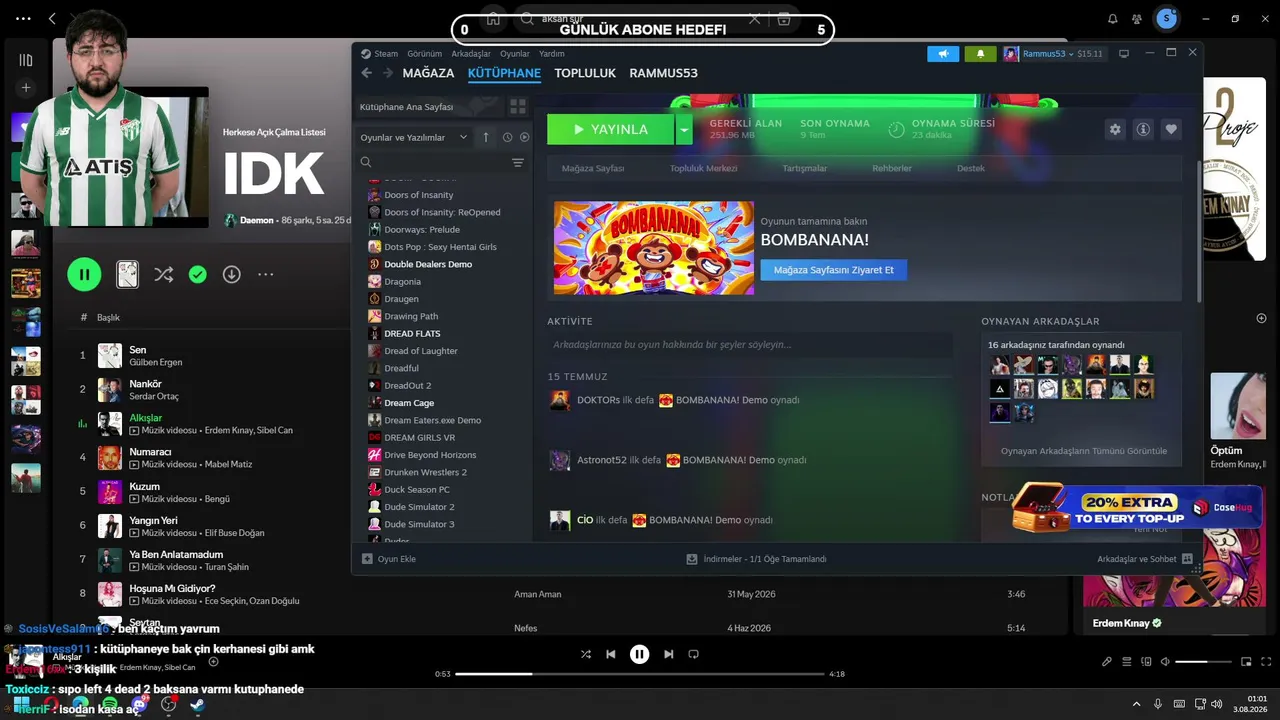Viewport: 1280px width, 720px height.
Task: Click Mağaza Sayfasını Ziyaret Et button
Action: click(834, 270)
